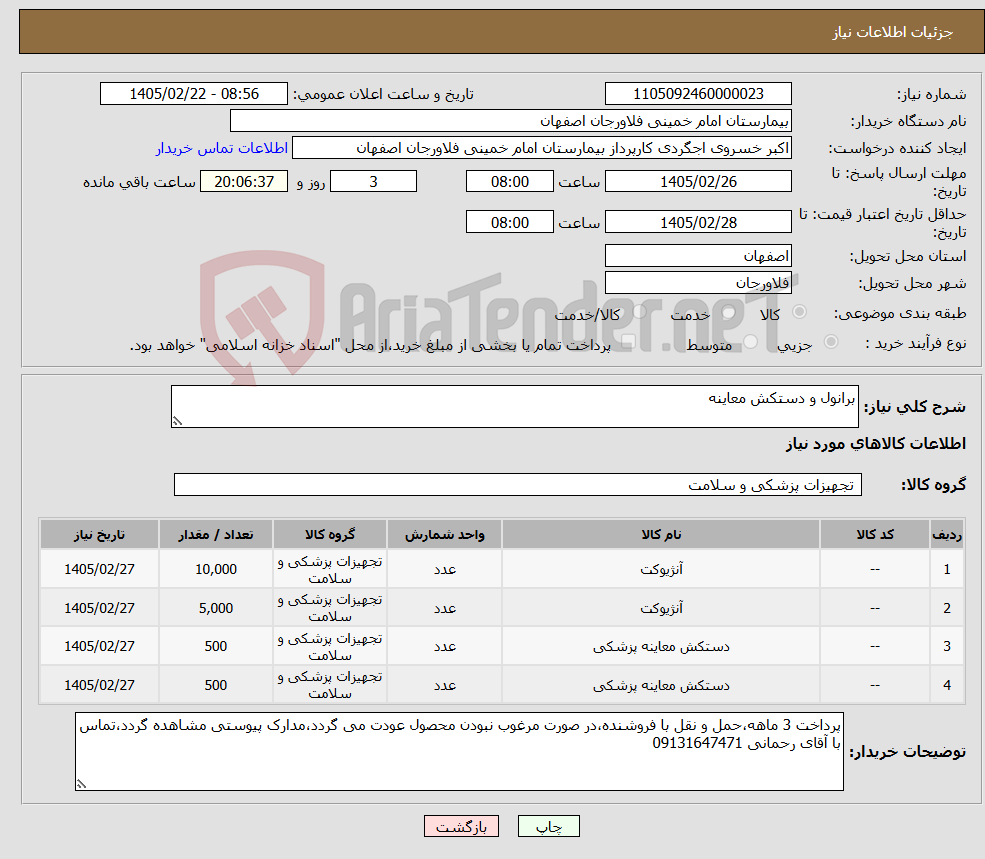Select the خدمت radio button
This screenshot has height=859, width=985.
[x=729, y=312]
